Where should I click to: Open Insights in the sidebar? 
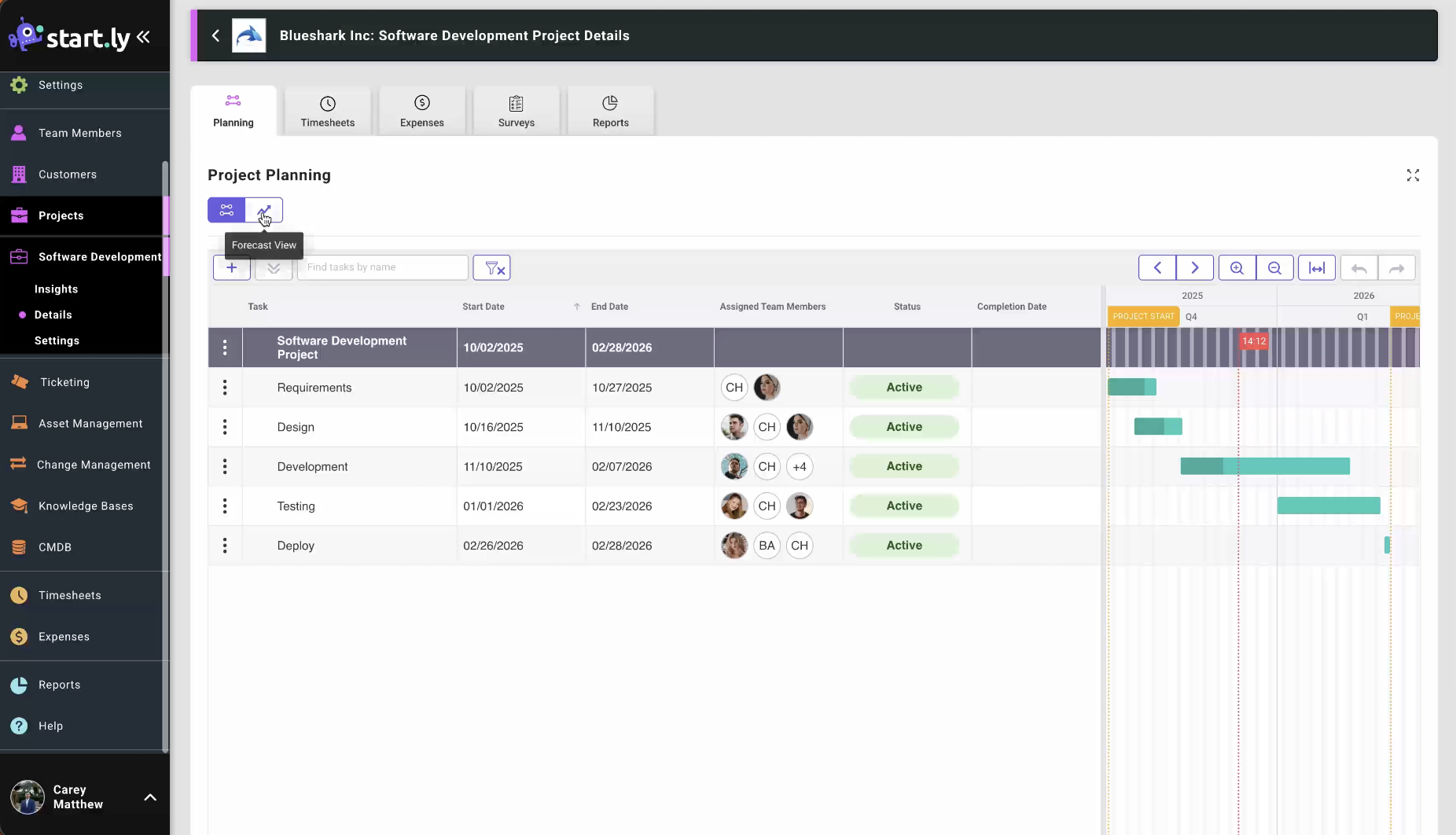pos(56,289)
